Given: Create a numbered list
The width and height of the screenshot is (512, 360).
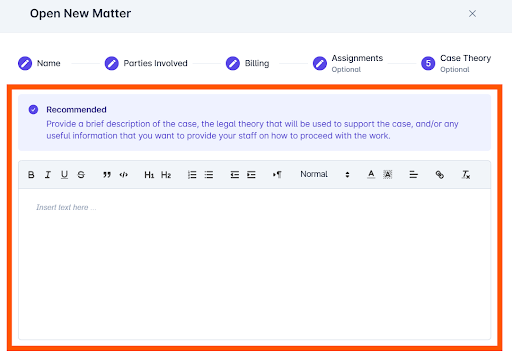Looking at the screenshot, I should coord(192,175).
